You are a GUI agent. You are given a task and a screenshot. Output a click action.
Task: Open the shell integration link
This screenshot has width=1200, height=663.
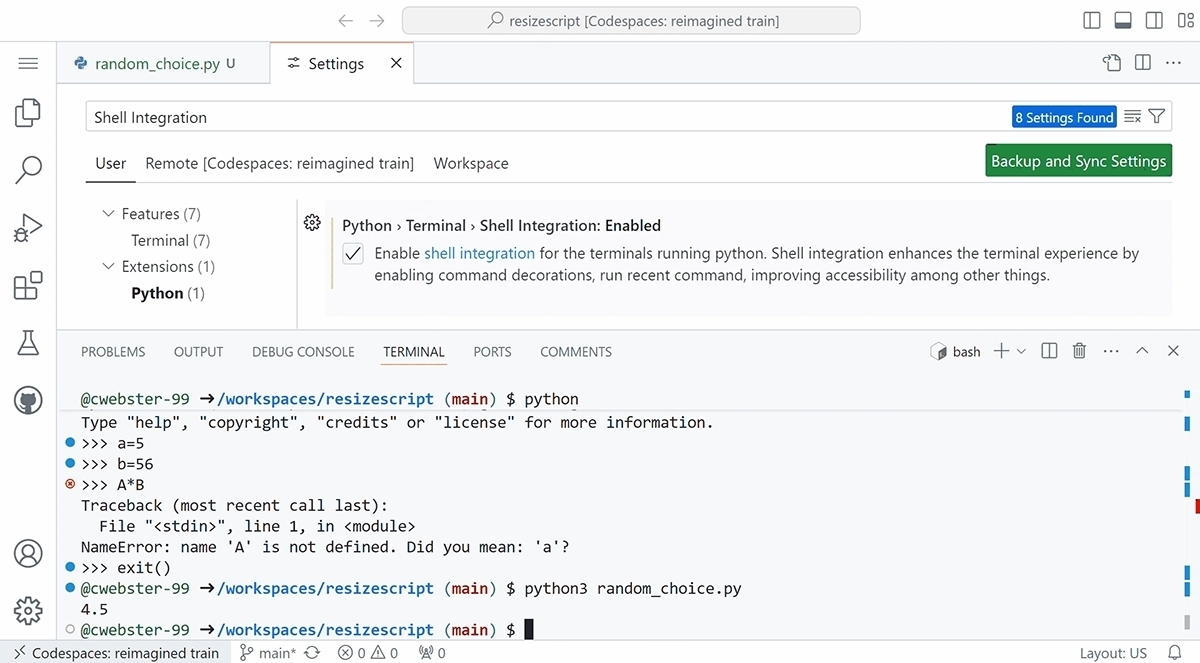pos(479,254)
